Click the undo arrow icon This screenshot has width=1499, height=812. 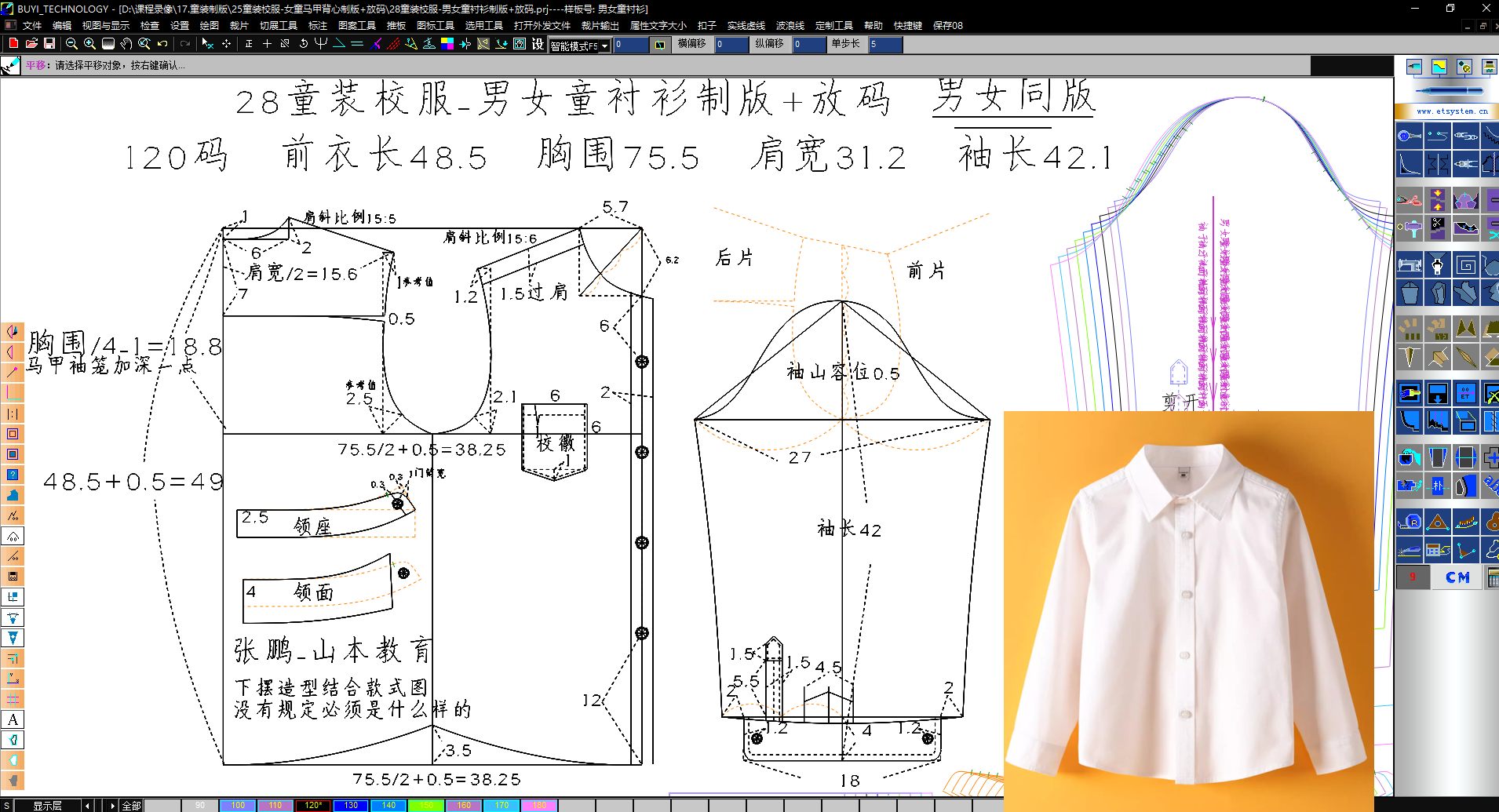162,43
